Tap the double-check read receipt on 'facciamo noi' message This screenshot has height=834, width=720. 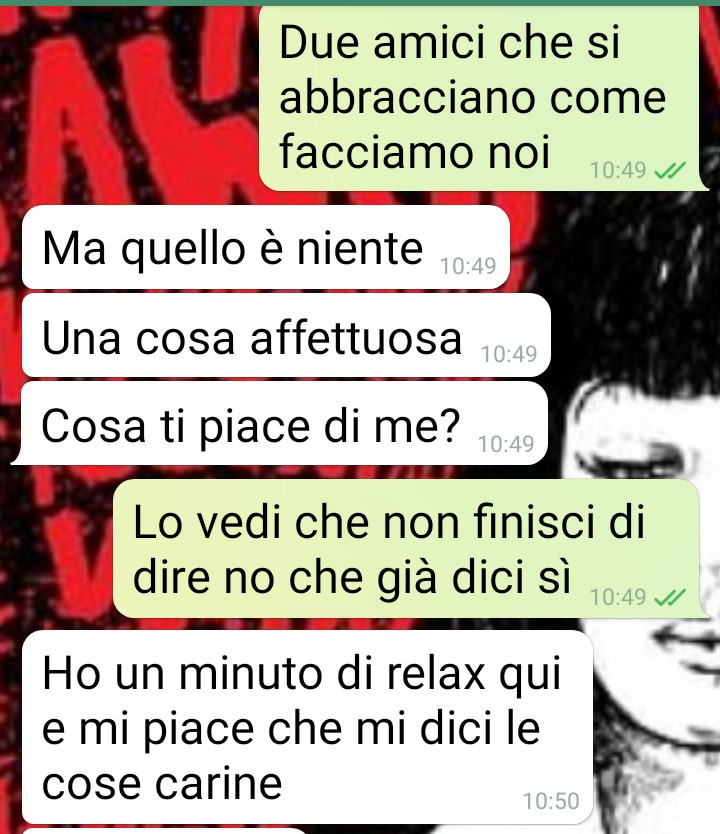tap(670, 171)
